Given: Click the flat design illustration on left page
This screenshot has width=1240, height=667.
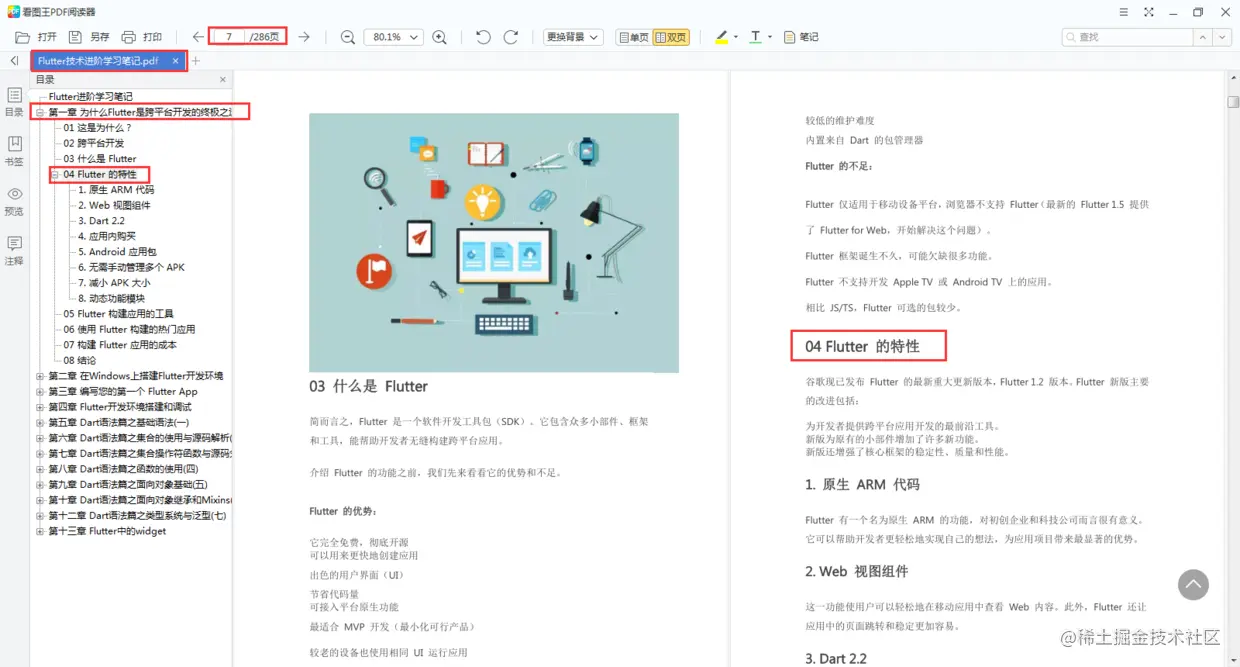Looking at the screenshot, I should pos(494,243).
